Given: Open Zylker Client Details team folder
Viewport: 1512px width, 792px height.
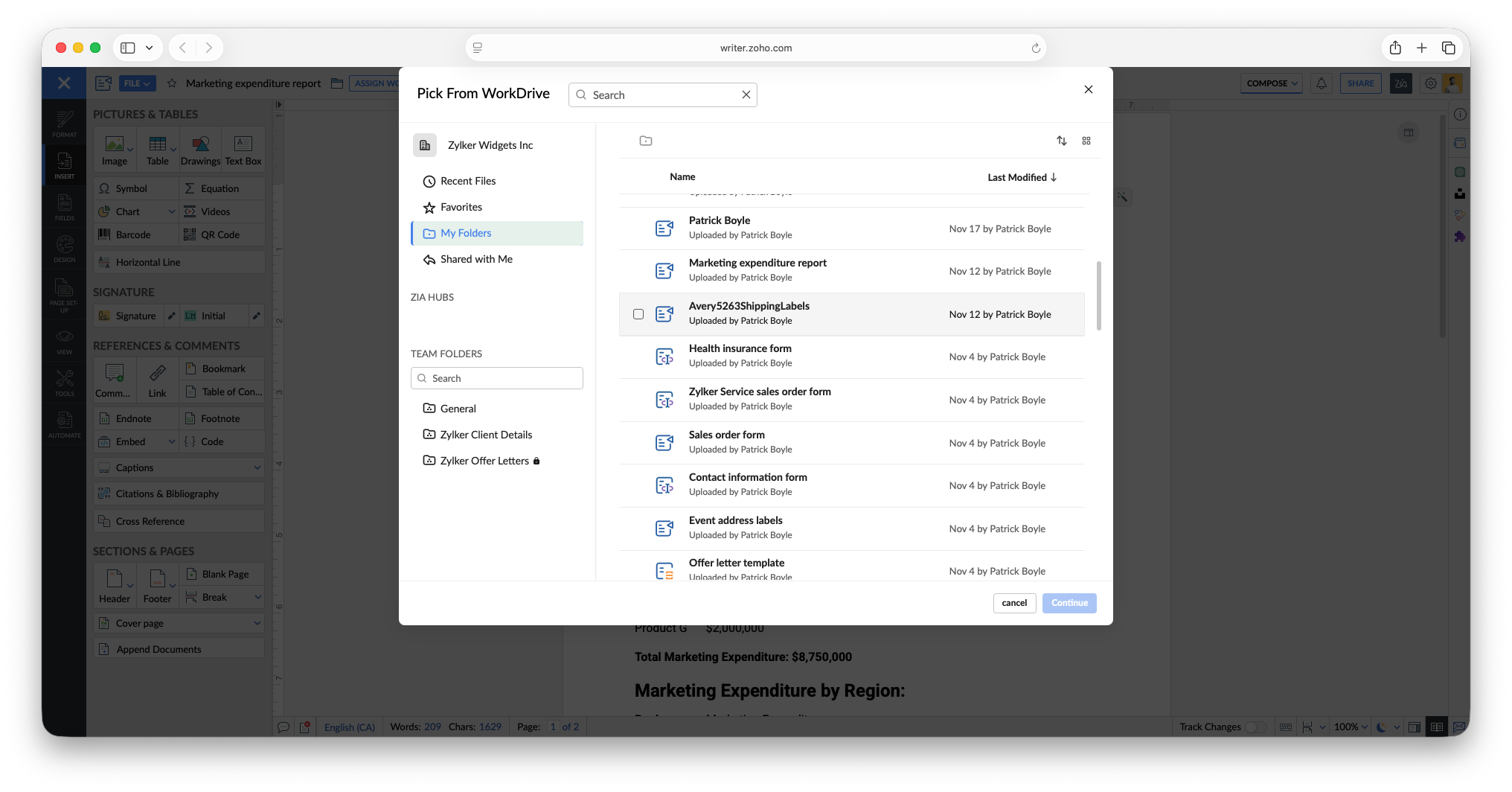Looking at the screenshot, I should click(x=478, y=435).
